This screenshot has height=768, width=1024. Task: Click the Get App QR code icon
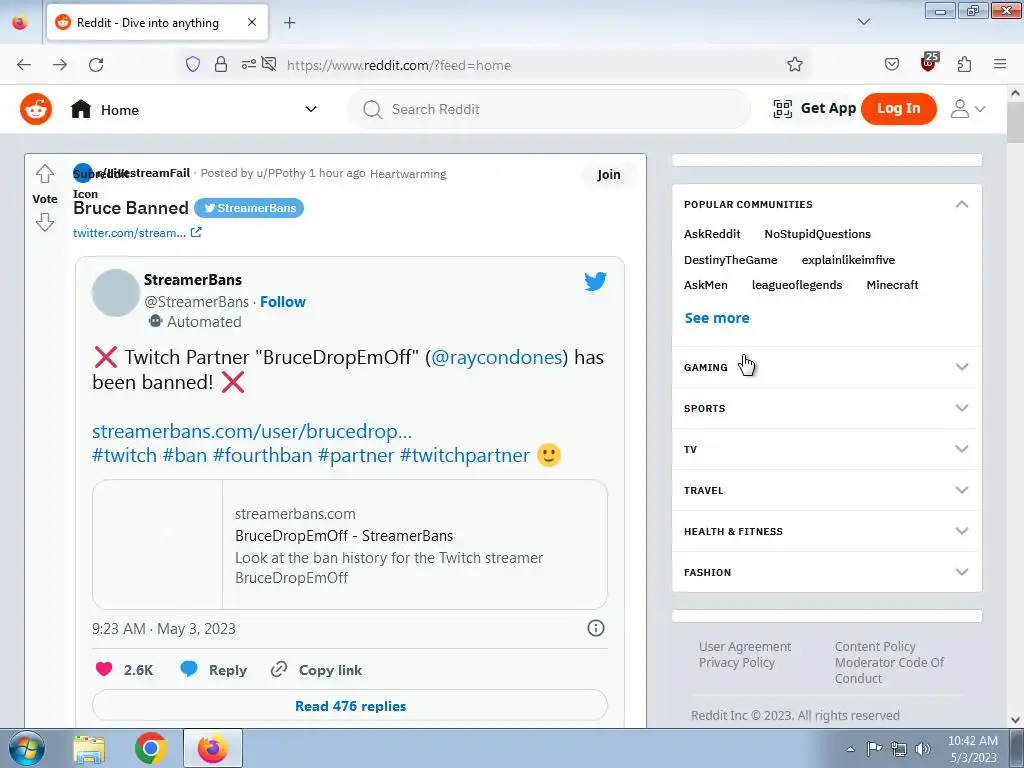(x=782, y=108)
